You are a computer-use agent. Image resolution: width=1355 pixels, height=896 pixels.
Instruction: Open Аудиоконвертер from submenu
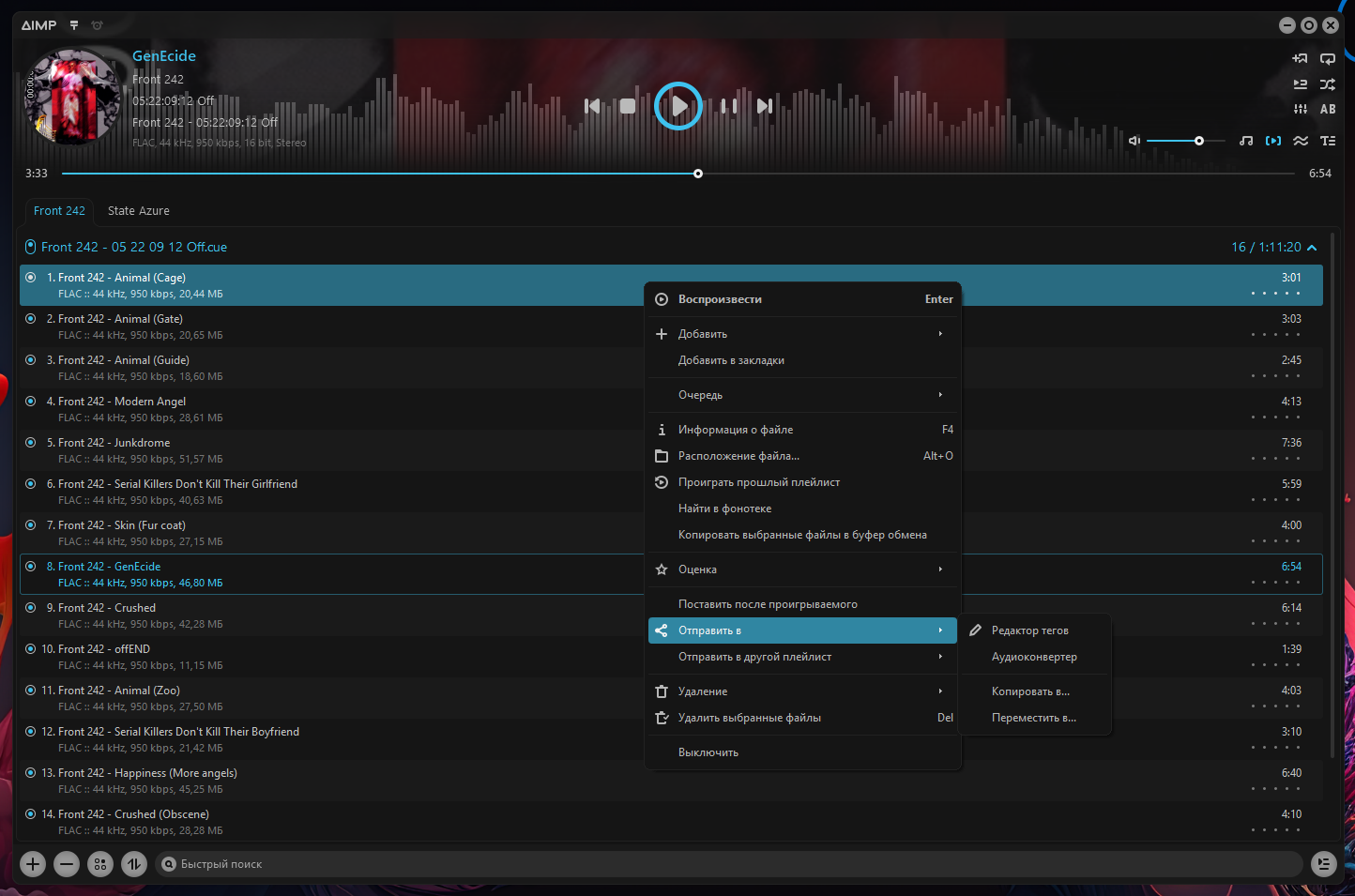(x=1036, y=657)
